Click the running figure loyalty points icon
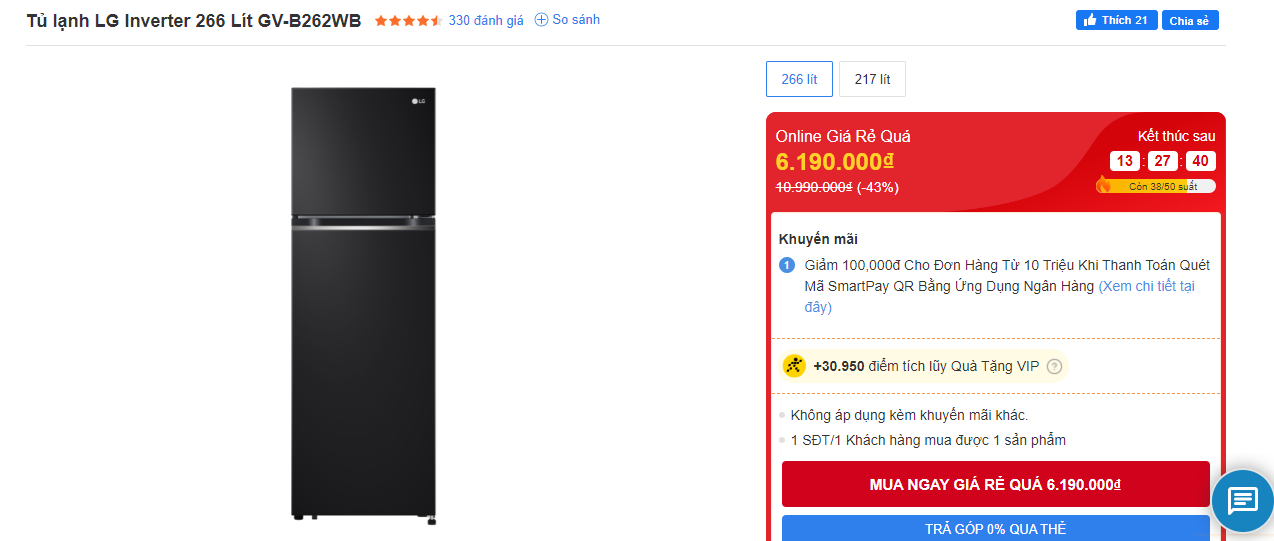The image size is (1274, 541). coord(794,366)
